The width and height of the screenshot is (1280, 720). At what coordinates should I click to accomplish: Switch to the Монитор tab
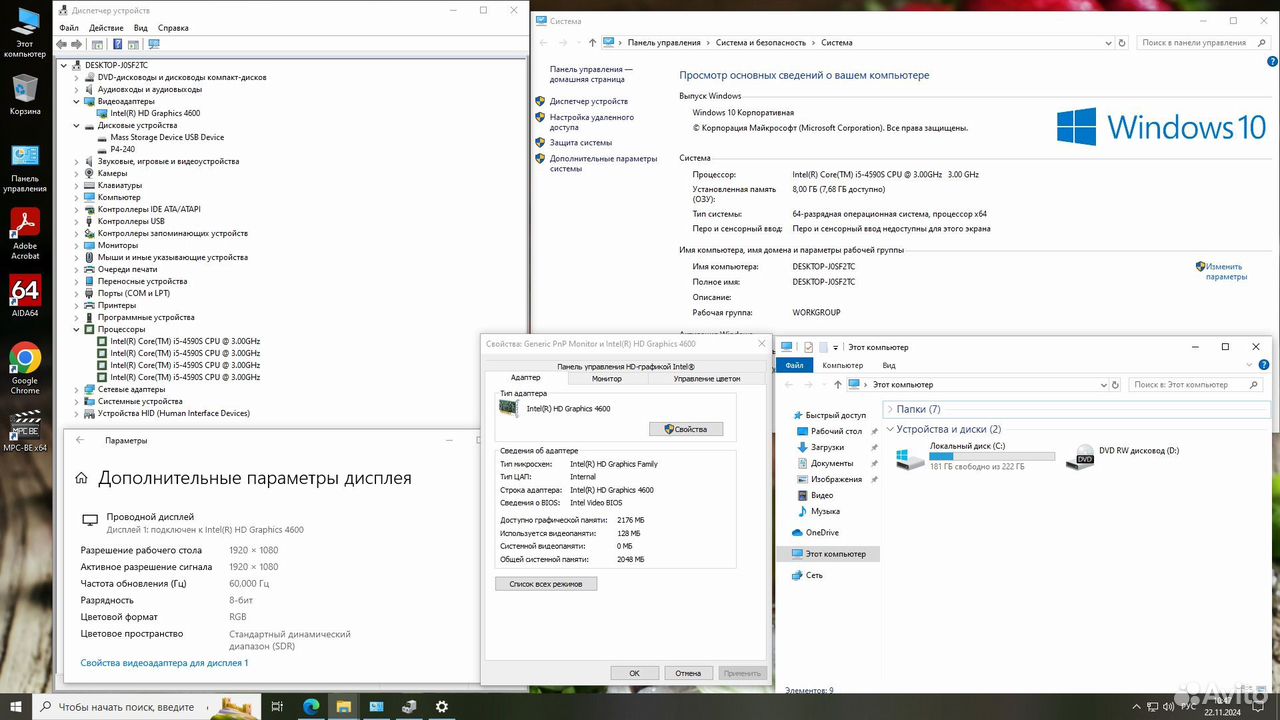click(607, 378)
